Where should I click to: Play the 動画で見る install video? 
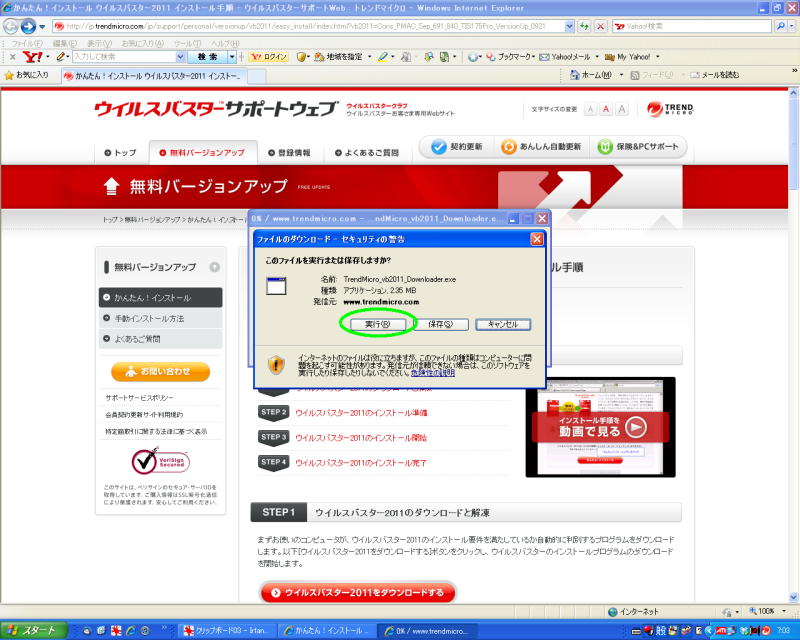(x=601, y=427)
